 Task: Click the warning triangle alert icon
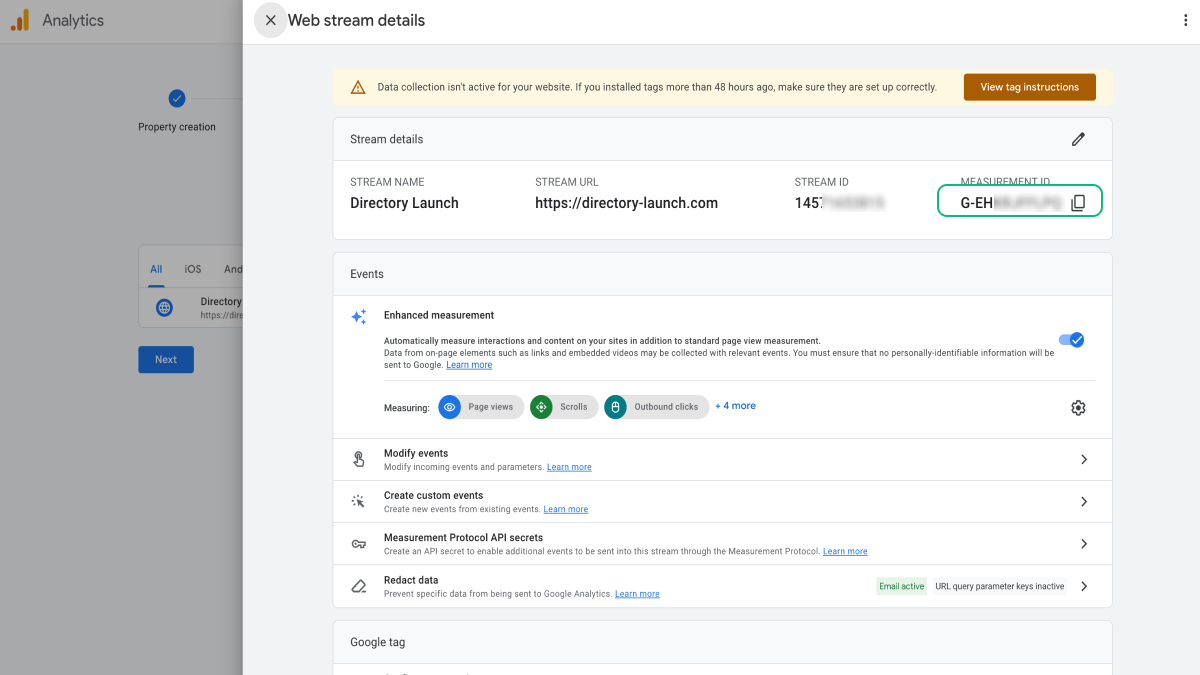click(358, 88)
